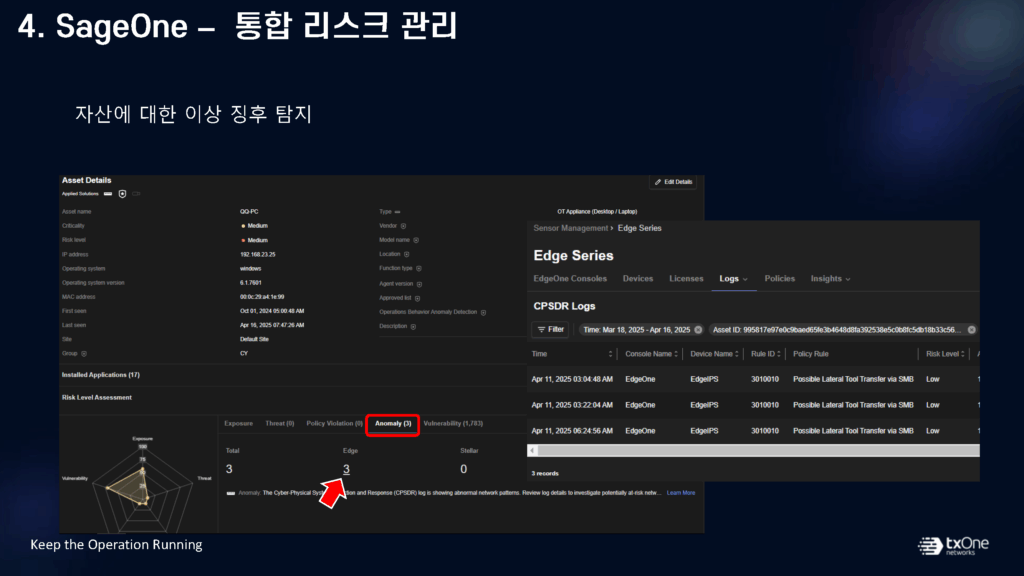The width and height of the screenshot is (1024, 576).
Task: Sort the logs by Time column
Action: tap(611, 354)
